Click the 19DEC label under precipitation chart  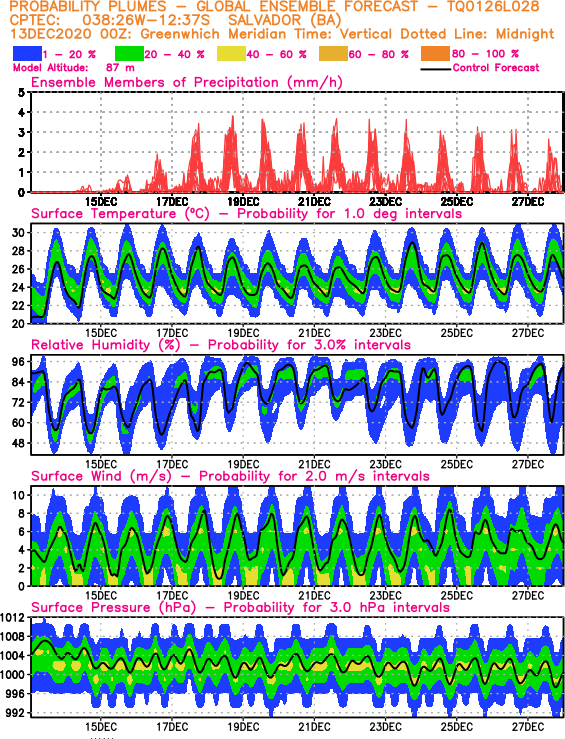(243, 202)
